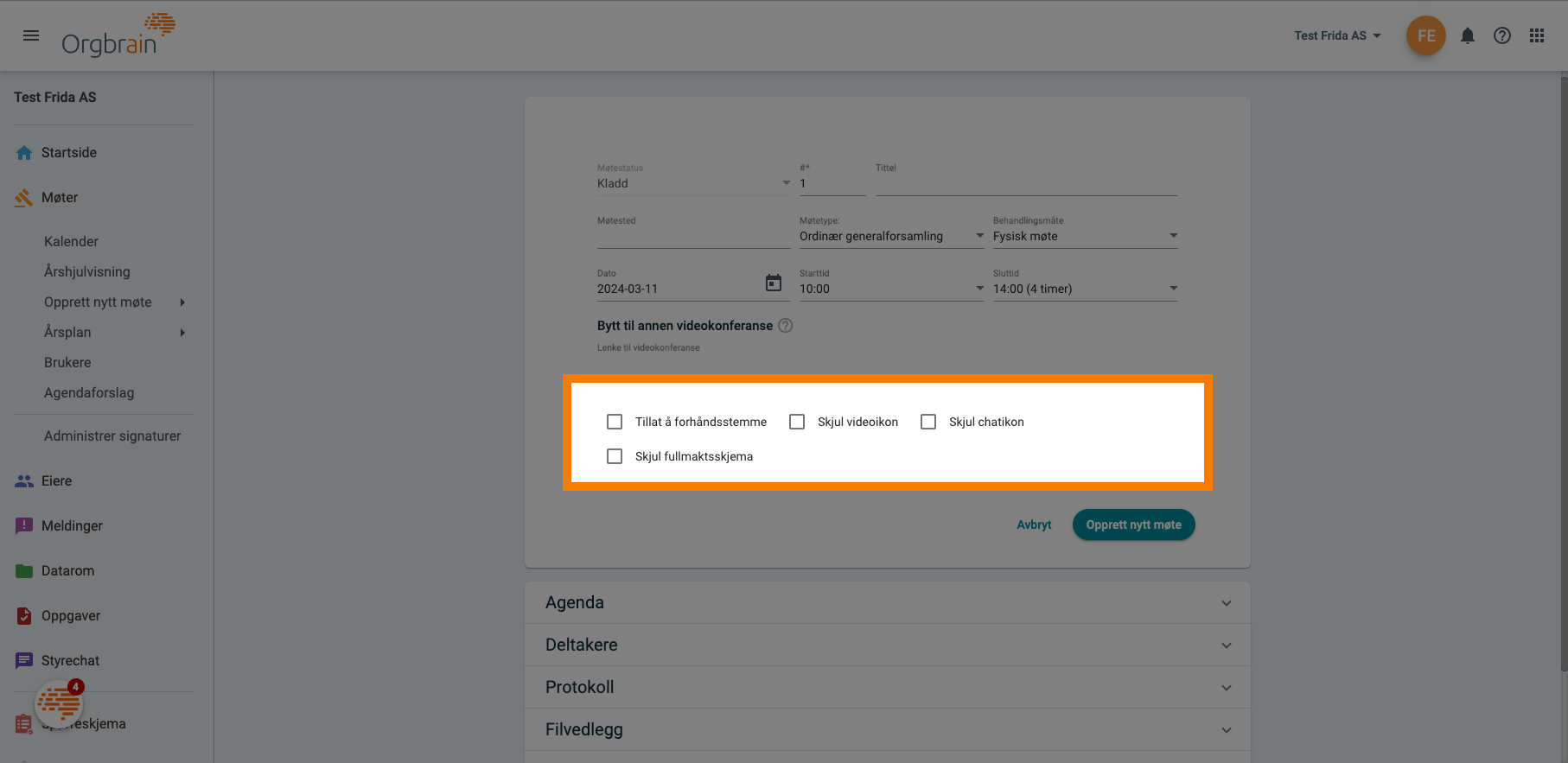Click into the Tittel field
The image size is (1568, 763).
click(x=1027, y=183)
